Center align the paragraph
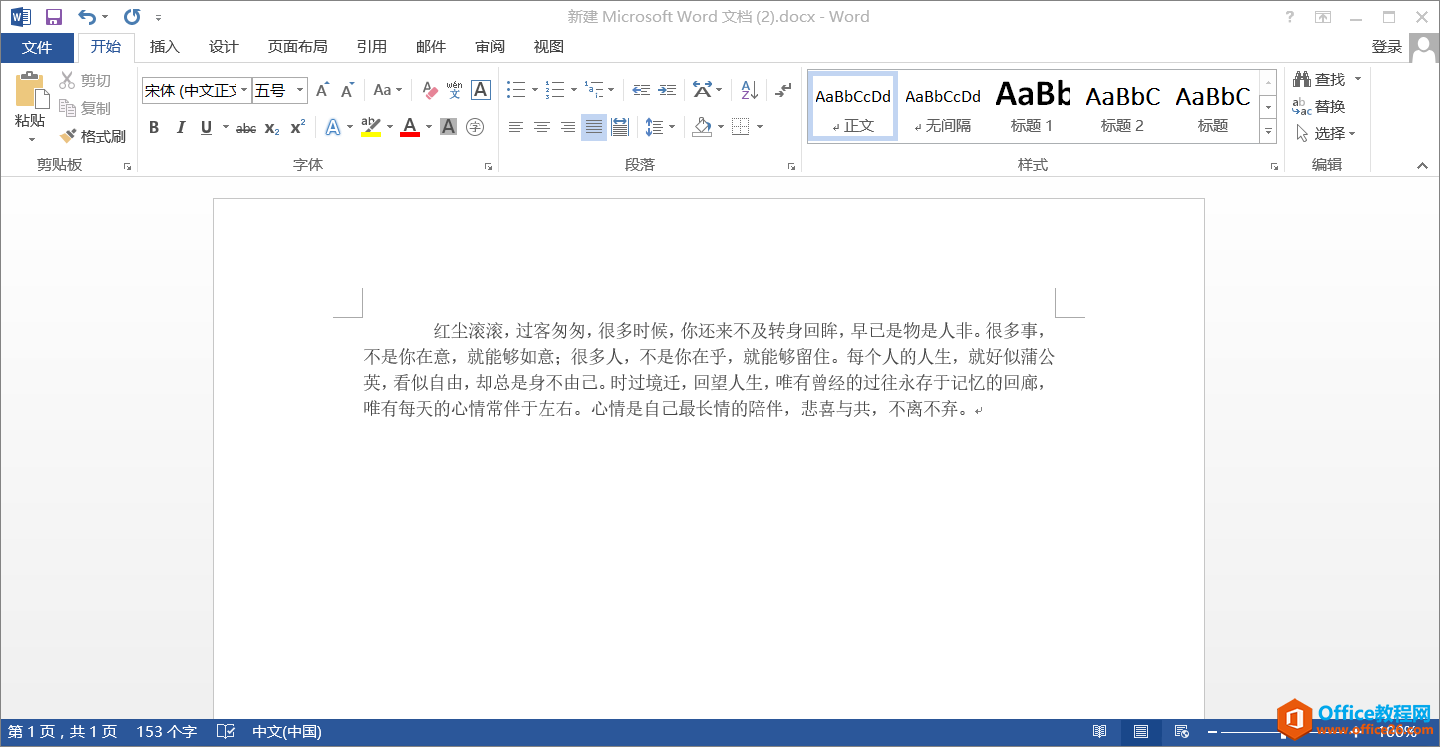This screenshot has height=747, width=1440. (x=542, y=127)
